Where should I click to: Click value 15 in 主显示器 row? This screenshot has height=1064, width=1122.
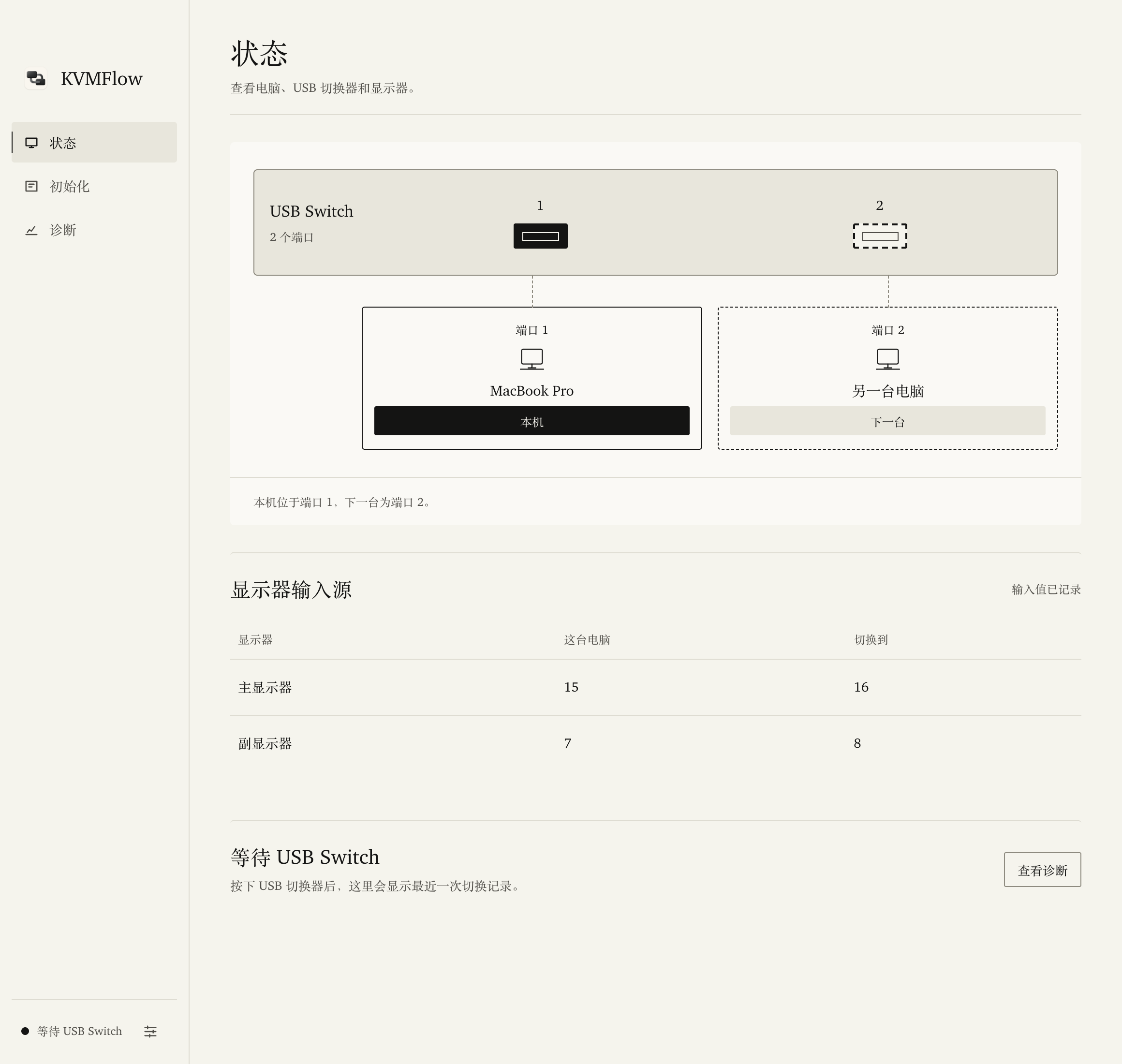(571, 687)
